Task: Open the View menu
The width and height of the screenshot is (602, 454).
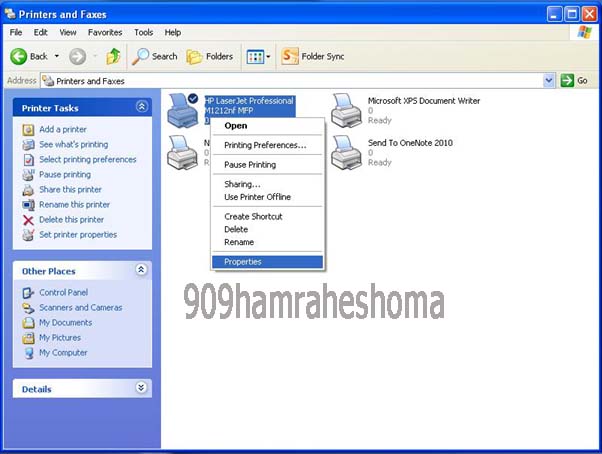Action: click(68, 33)
